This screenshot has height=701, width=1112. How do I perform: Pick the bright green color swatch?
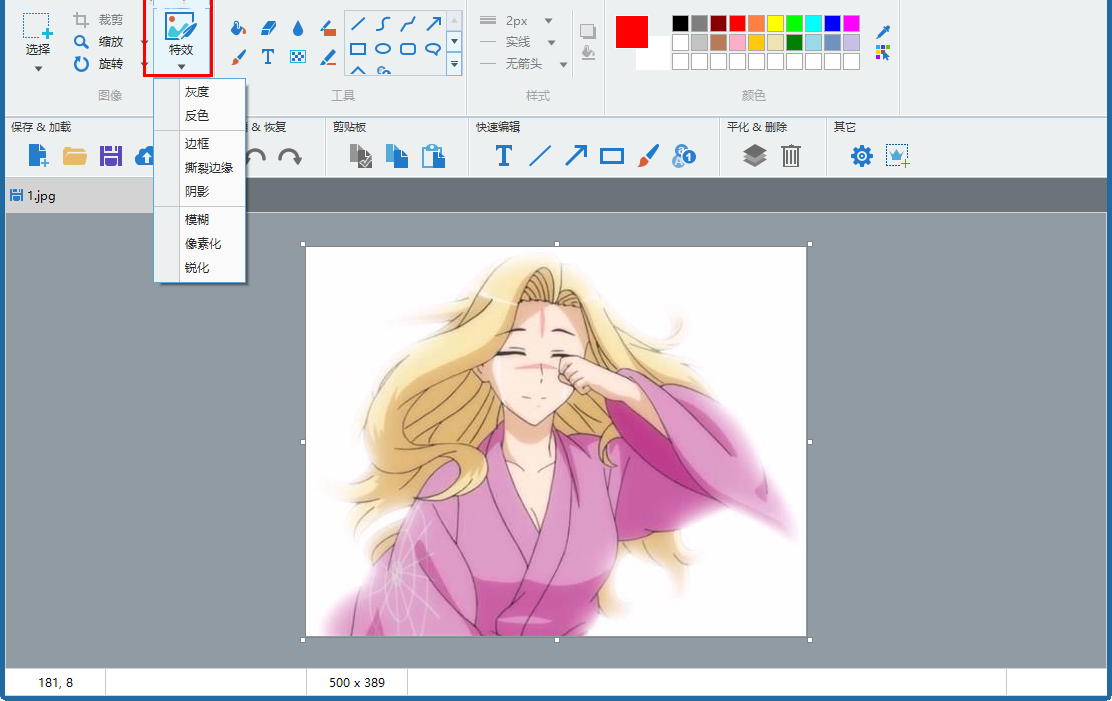(x=794, y=23)
